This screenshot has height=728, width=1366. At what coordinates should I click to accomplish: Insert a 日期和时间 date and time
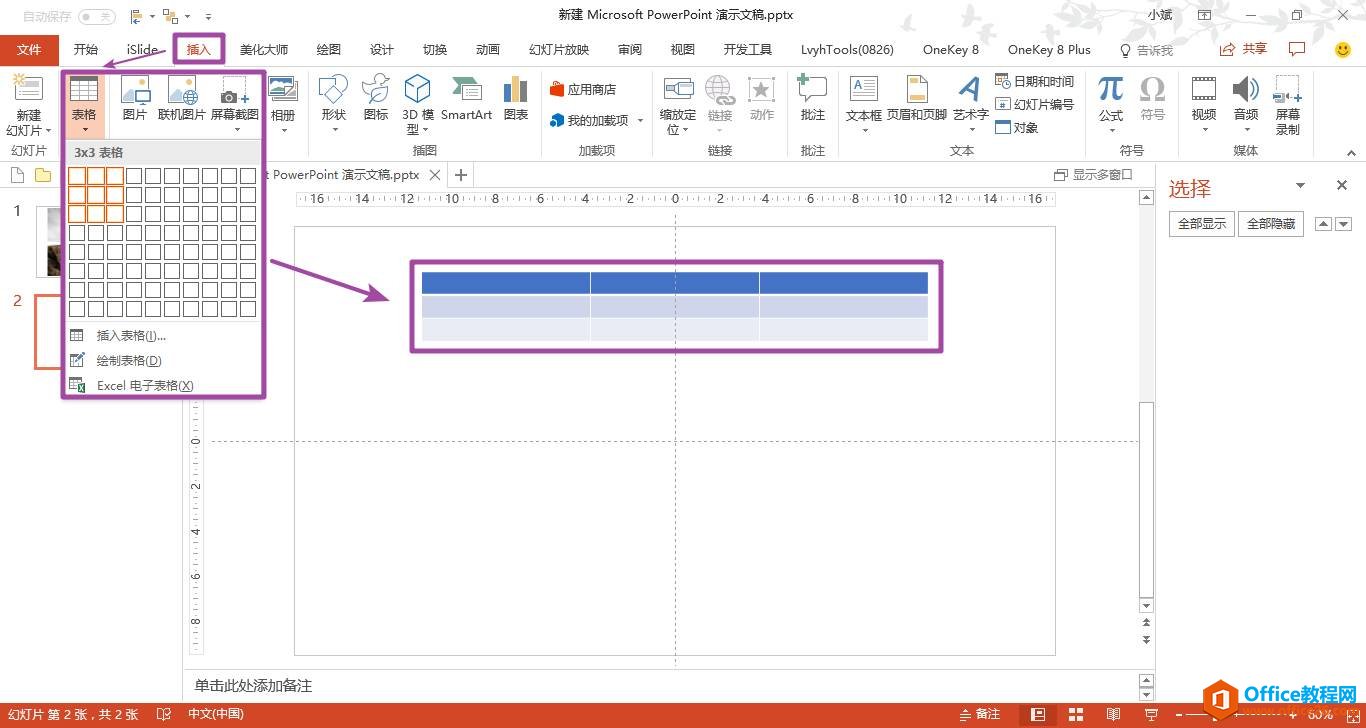(1035, 81)
